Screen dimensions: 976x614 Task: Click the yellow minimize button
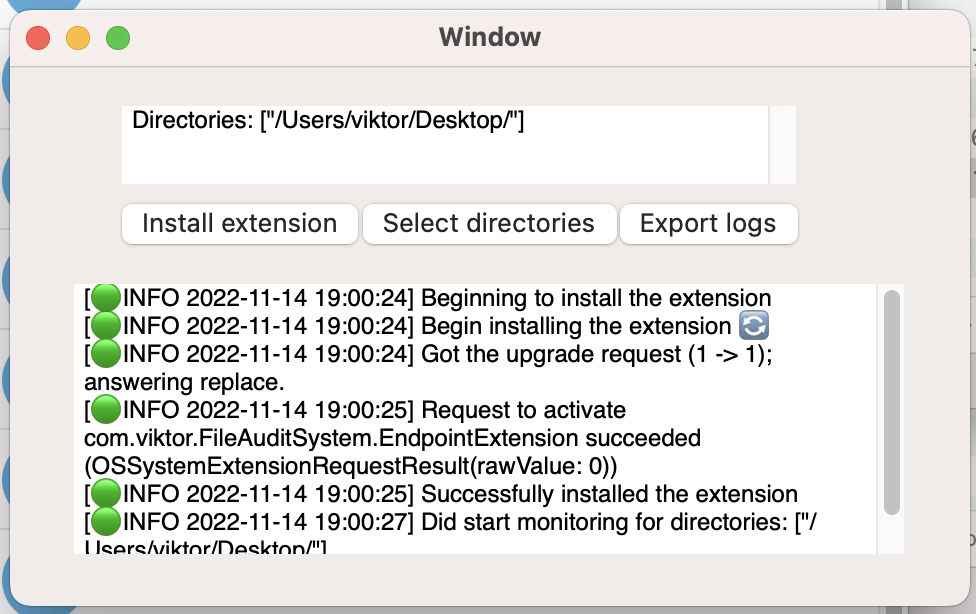(x=77, y=38)
